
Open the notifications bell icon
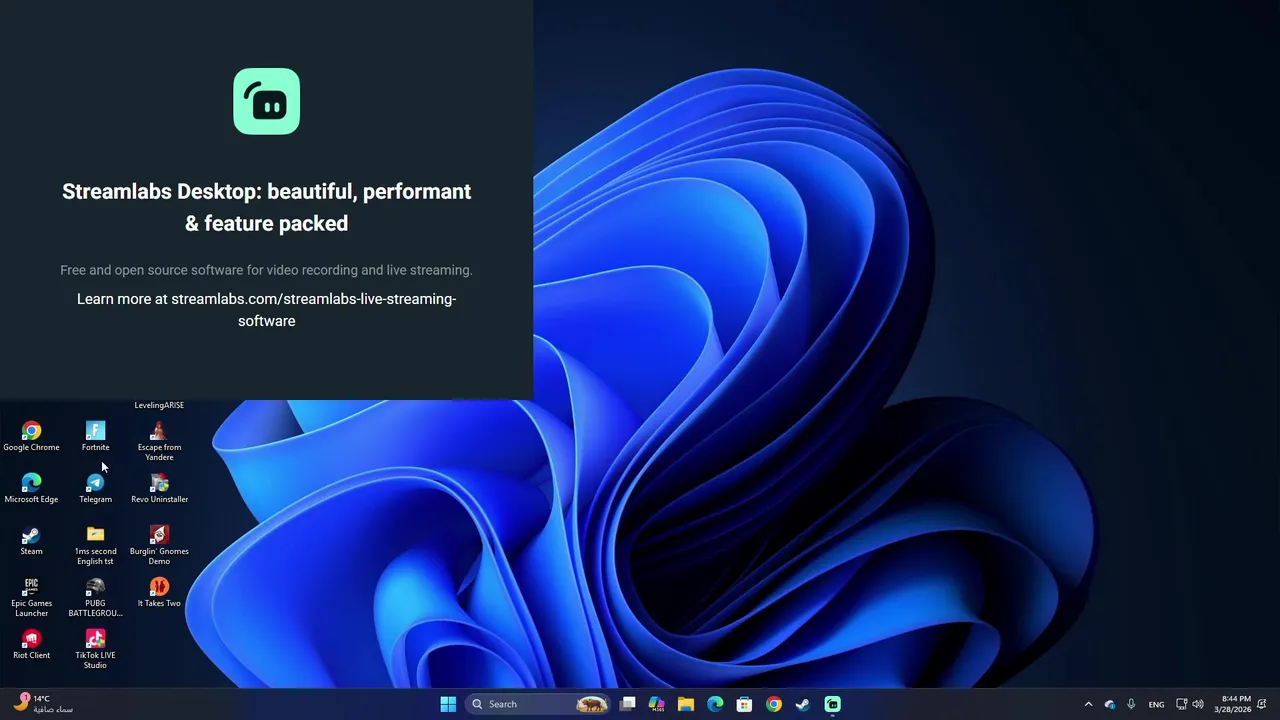click(1262, 704)
